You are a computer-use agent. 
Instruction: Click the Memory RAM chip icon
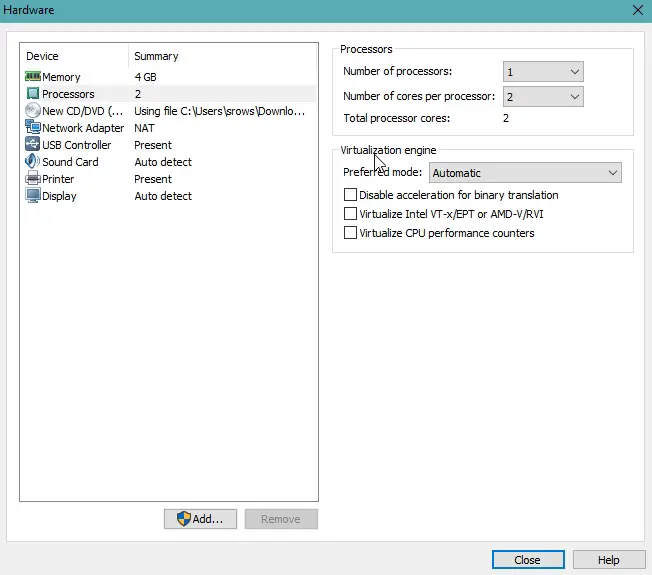[33, 77]
